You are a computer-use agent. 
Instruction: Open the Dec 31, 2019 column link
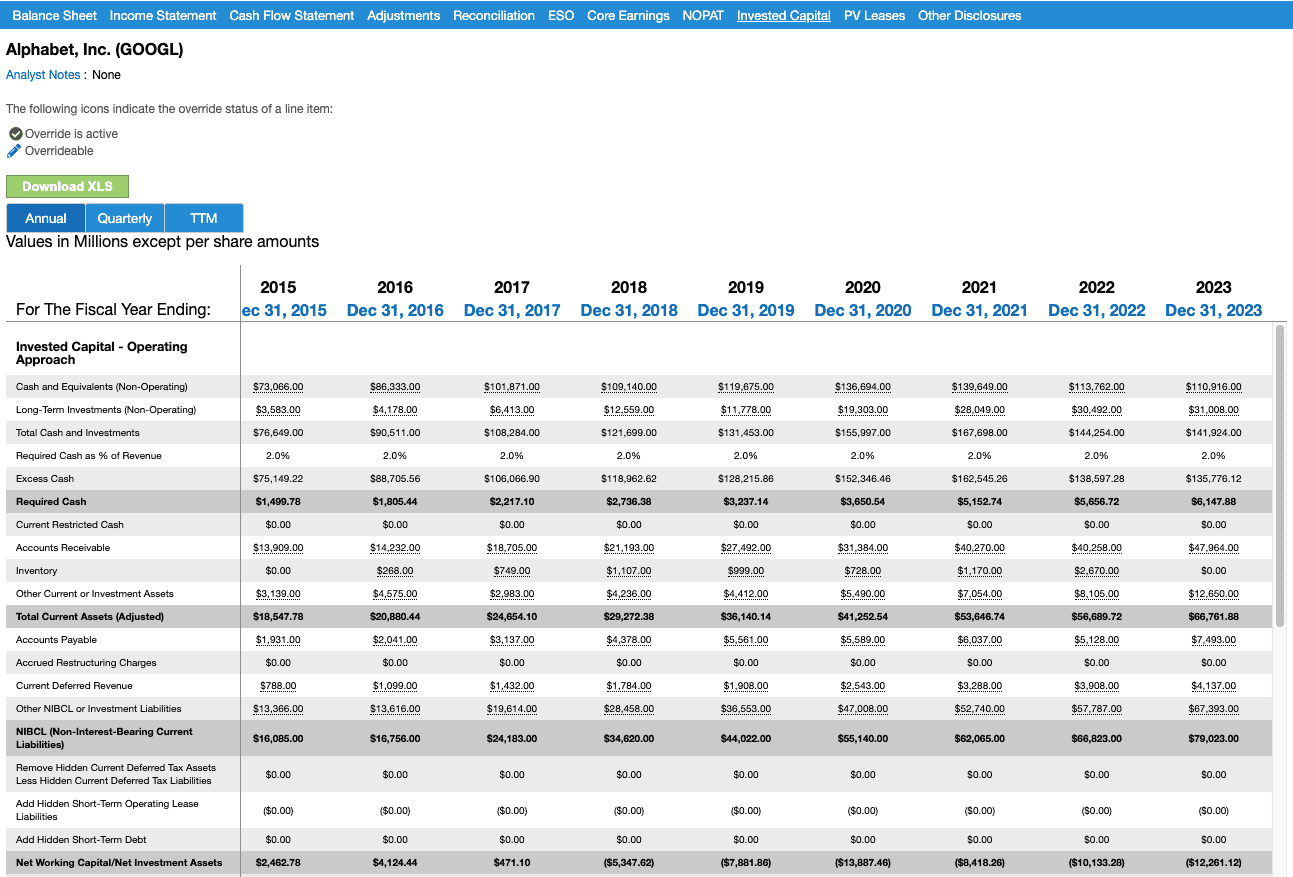(746, 310)
